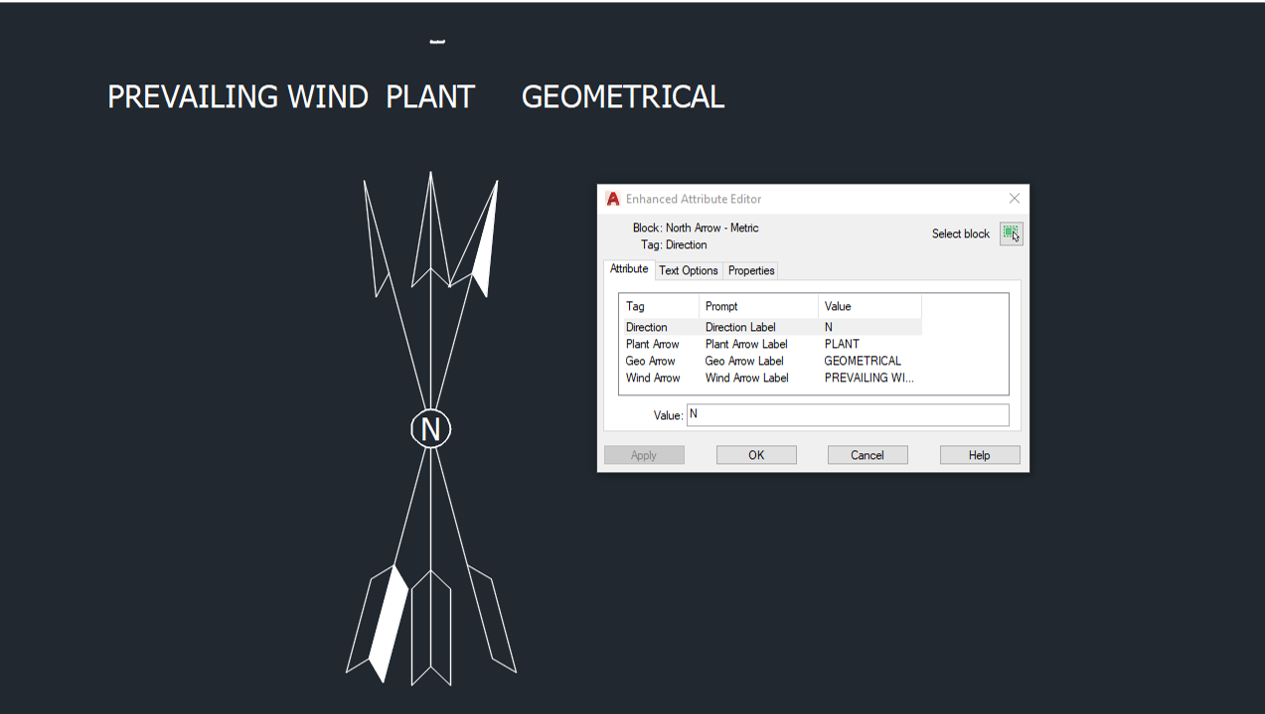Select the Attribute tab
This screenshot has height=714, width=1265.
(629, 270)
